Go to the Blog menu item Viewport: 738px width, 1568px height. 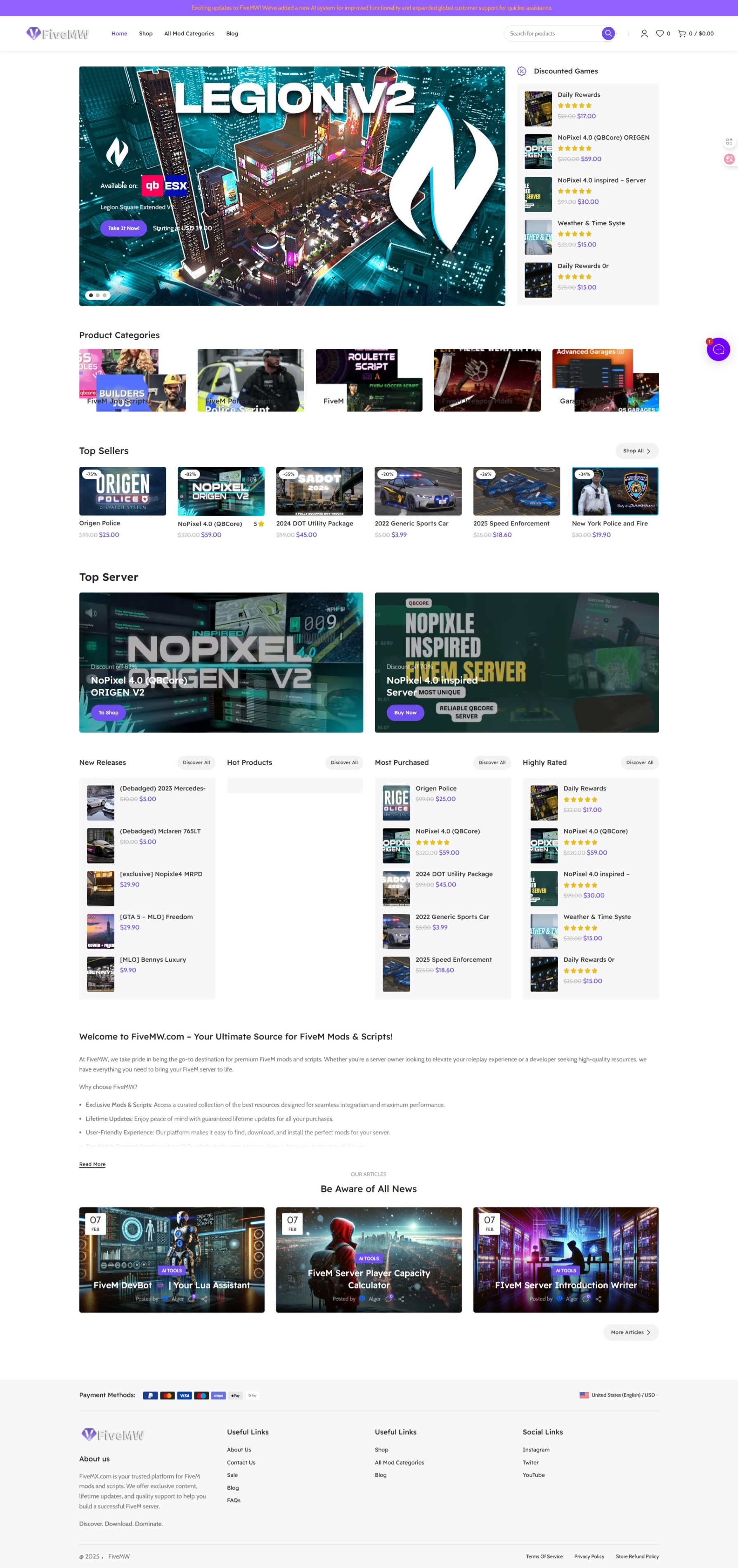232,33
